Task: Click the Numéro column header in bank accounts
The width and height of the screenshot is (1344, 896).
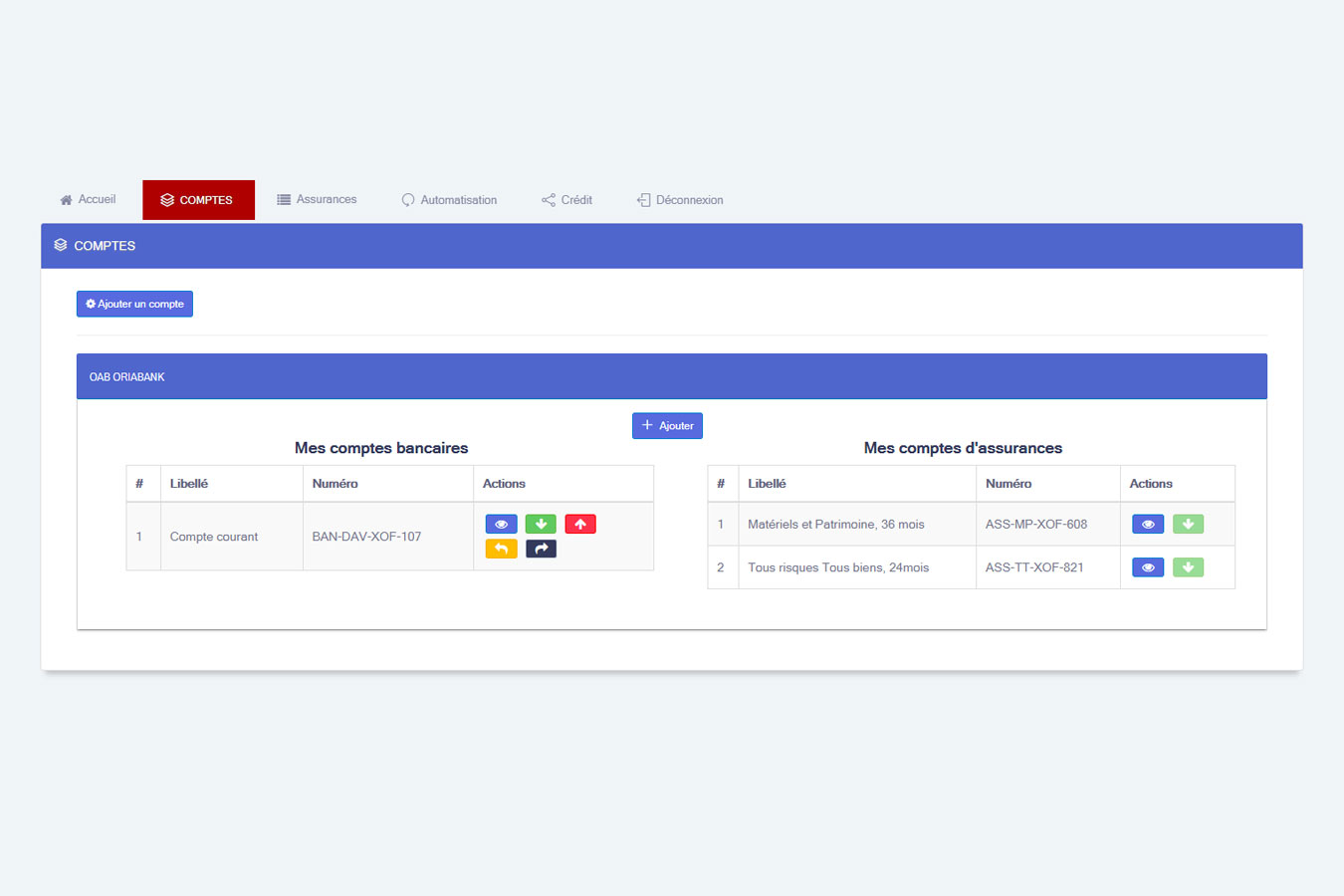Action: [x=335, y=484]
